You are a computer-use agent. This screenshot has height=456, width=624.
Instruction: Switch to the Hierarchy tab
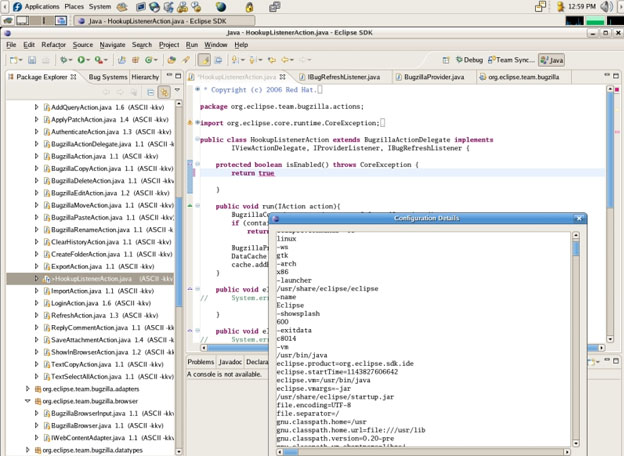[145, 77]
